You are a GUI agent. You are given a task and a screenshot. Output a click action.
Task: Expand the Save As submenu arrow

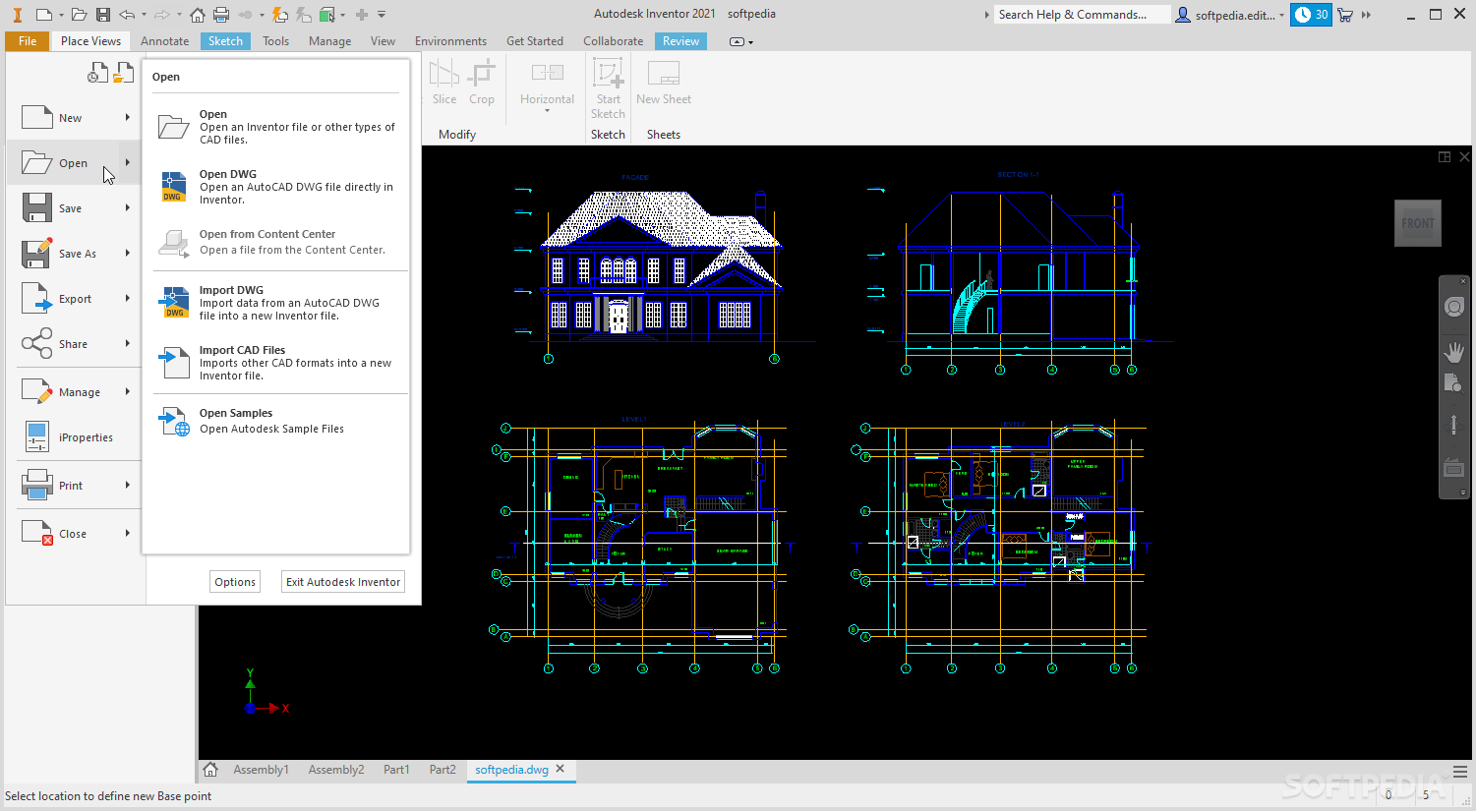[128, 253]
